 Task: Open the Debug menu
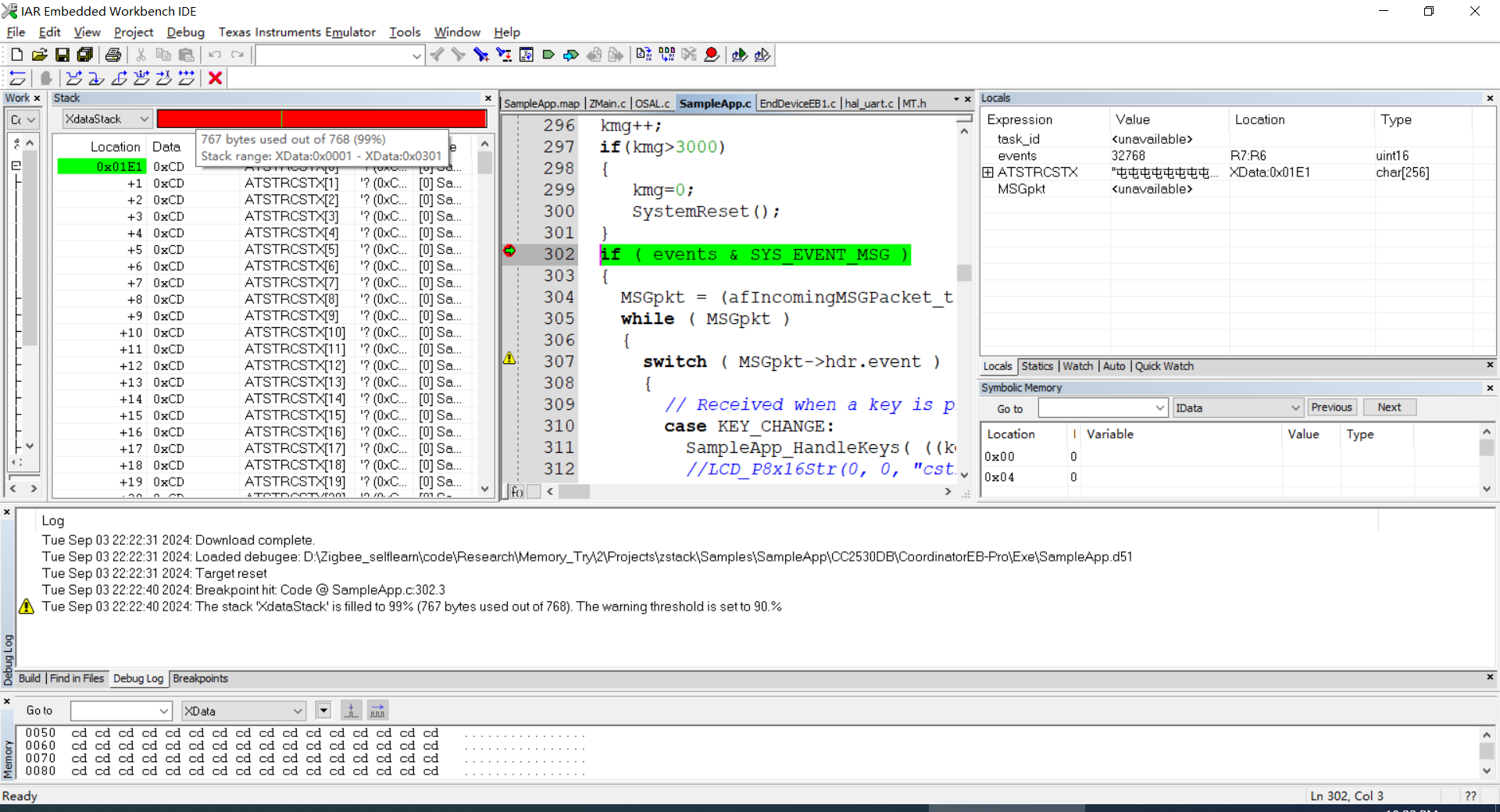(185, 32)
